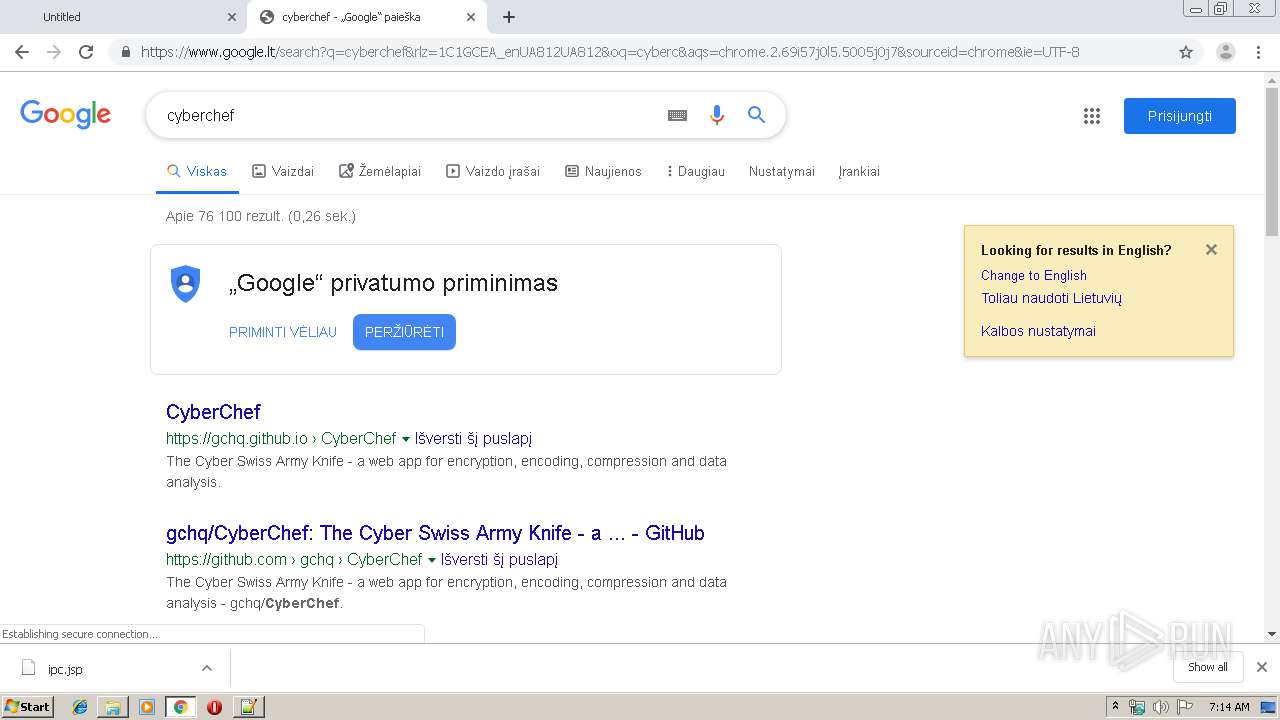Show hidden tray icons arrow
The image size is (1280, 720).
tap(1115, 707)
